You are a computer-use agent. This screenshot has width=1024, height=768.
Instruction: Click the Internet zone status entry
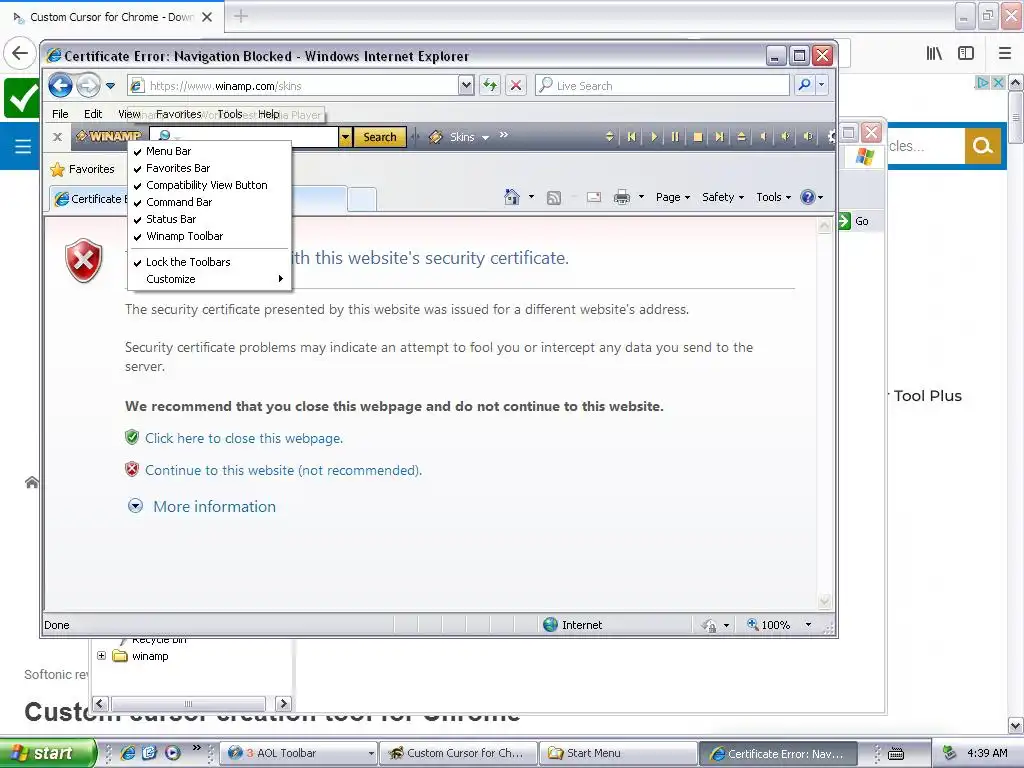573,625
